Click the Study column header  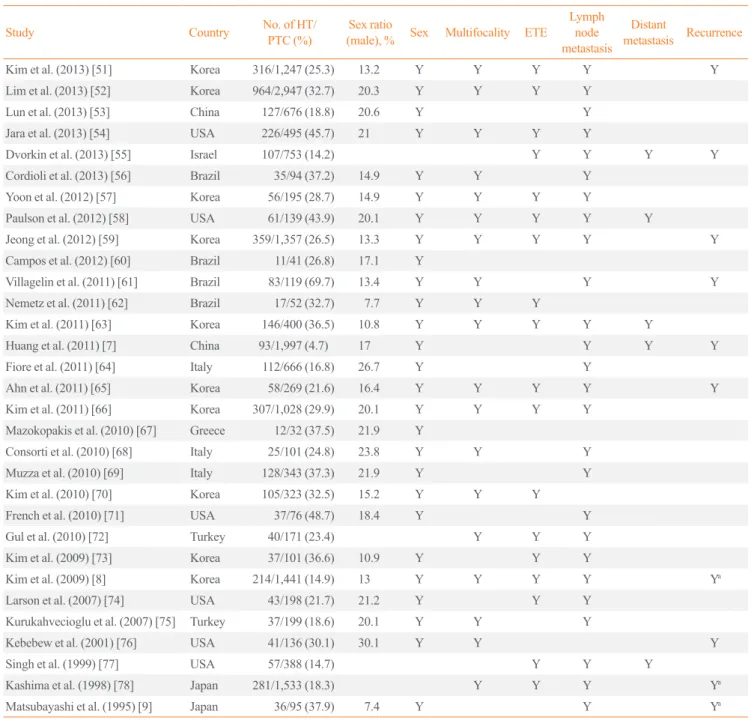[x=20, y=33]
